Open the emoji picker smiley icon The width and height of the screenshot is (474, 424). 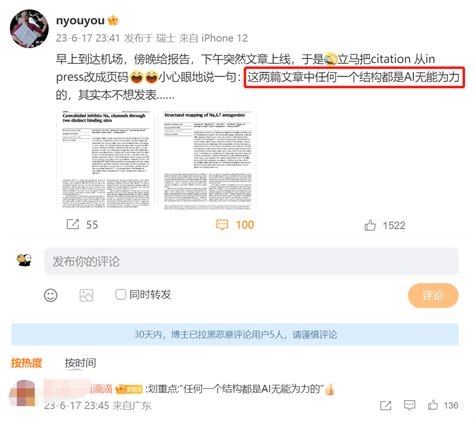pos(51,295)
